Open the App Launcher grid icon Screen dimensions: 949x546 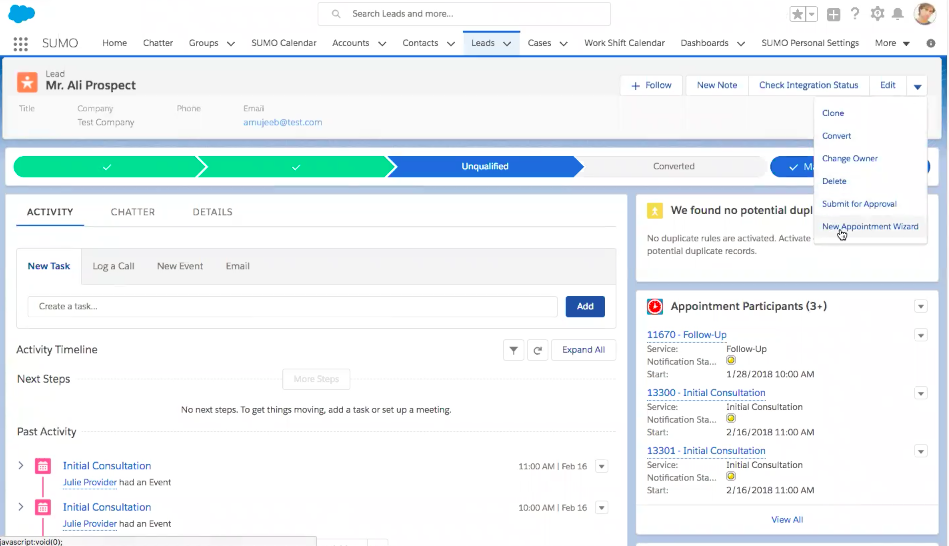[x=21, y=44]
